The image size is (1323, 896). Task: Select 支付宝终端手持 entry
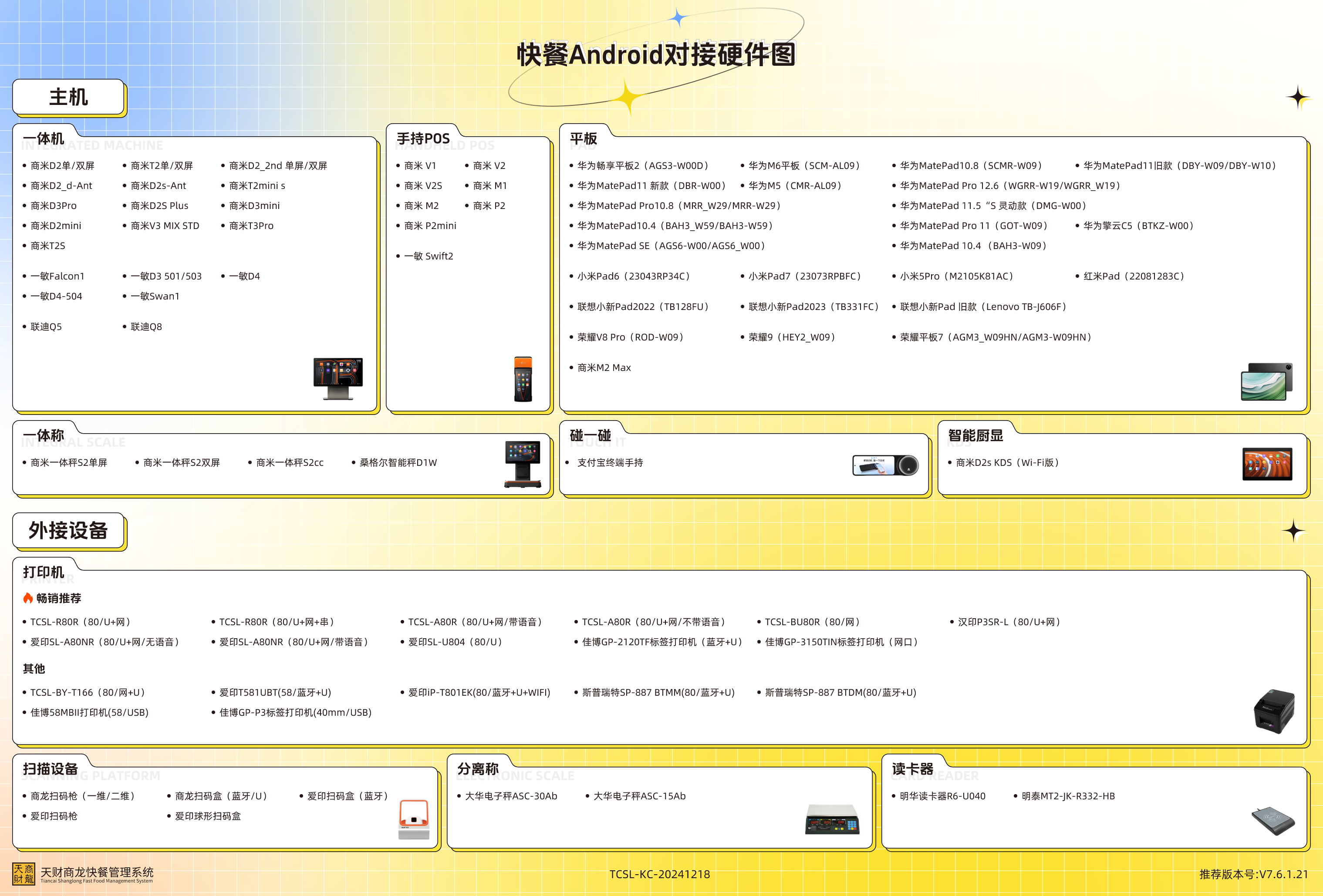[x=610, y=463]
